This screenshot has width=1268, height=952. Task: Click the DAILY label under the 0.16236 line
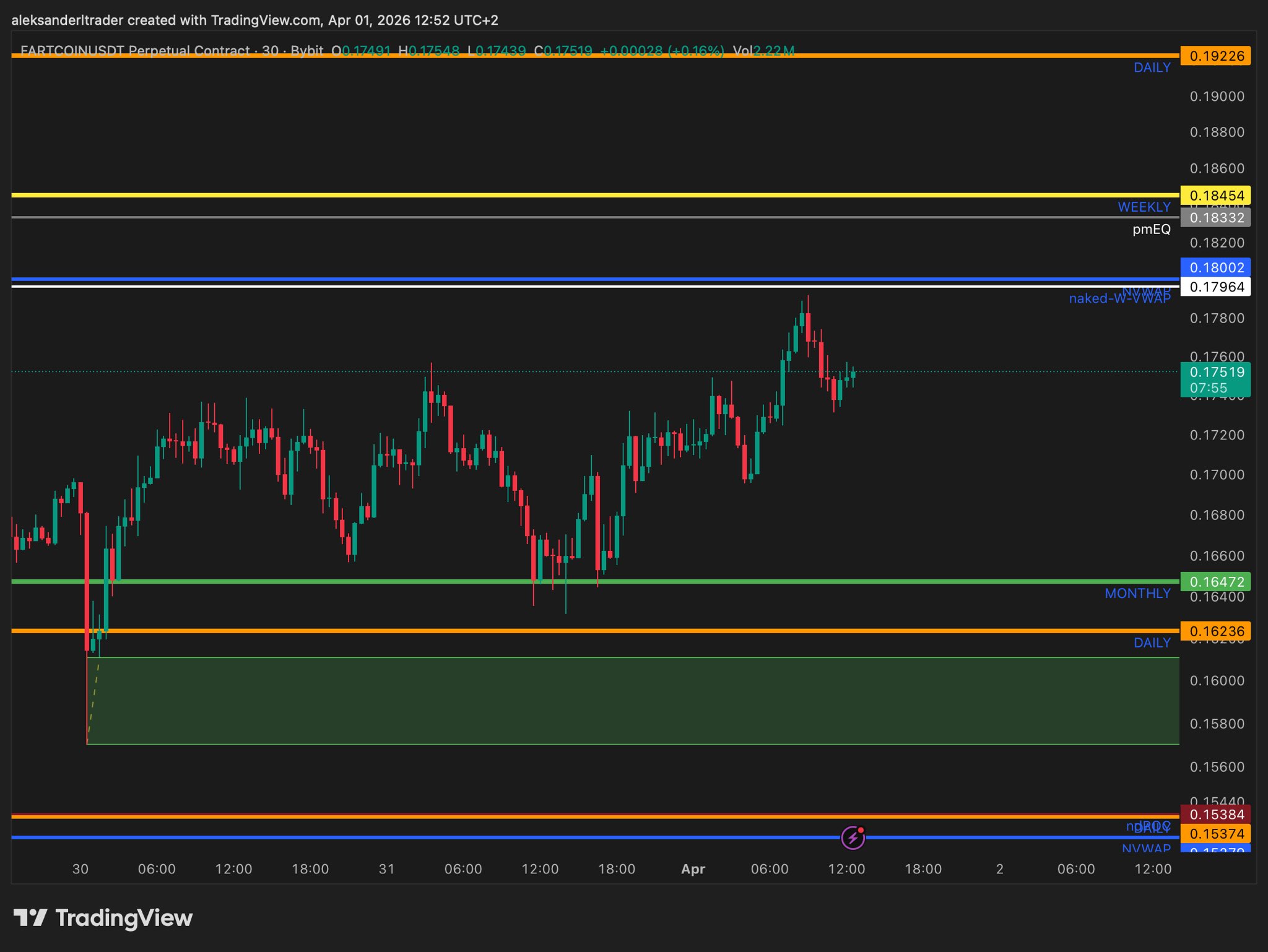point(1151,643)
